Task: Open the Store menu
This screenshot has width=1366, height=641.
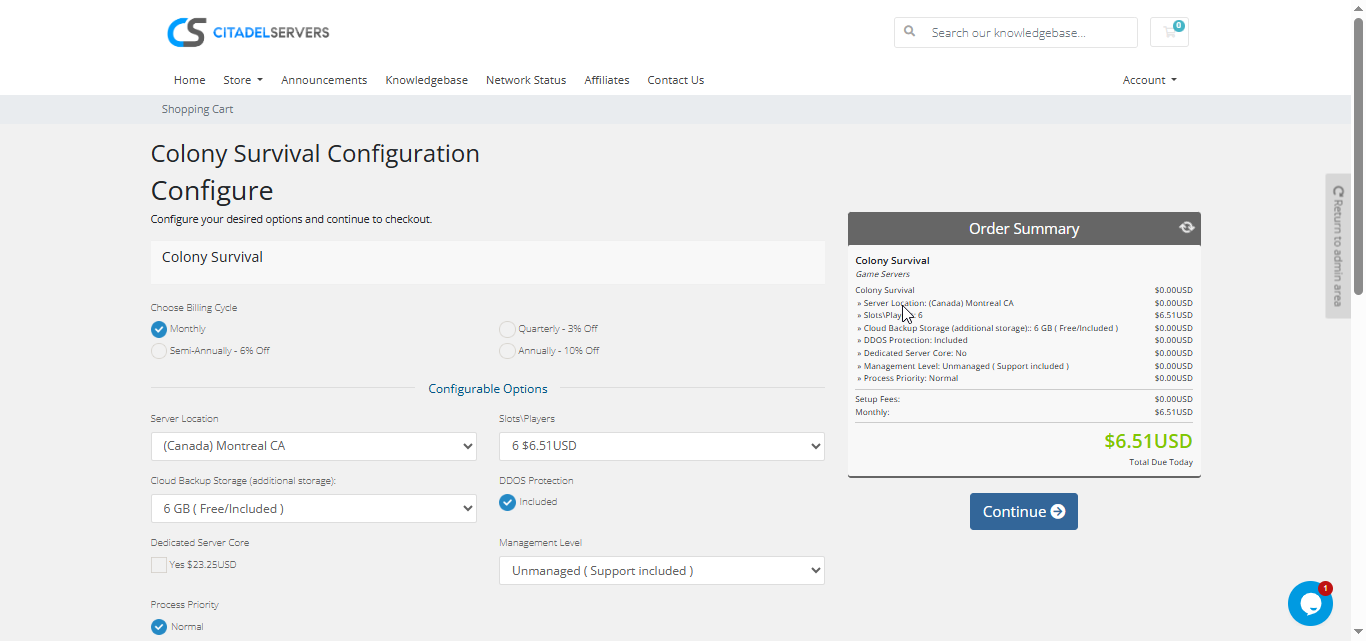Action: (242, 80)
